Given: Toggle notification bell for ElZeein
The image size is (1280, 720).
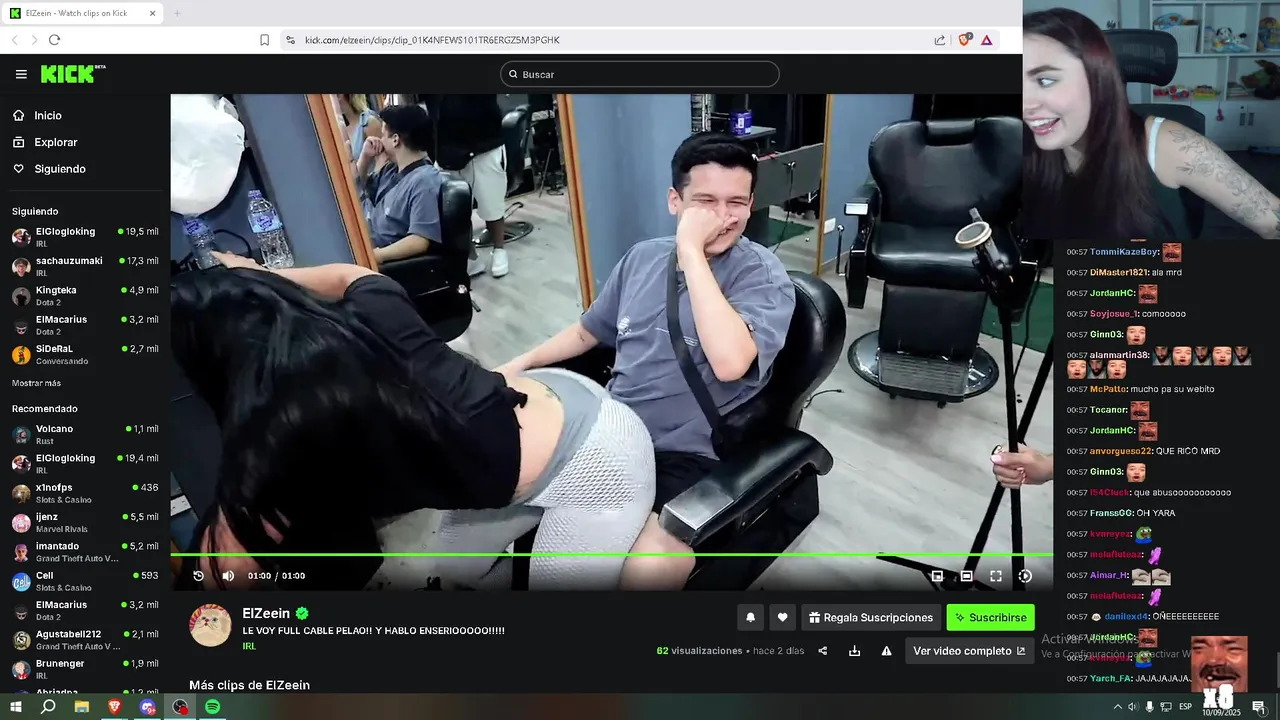Looking at the screenshot, I should point(751,618).
